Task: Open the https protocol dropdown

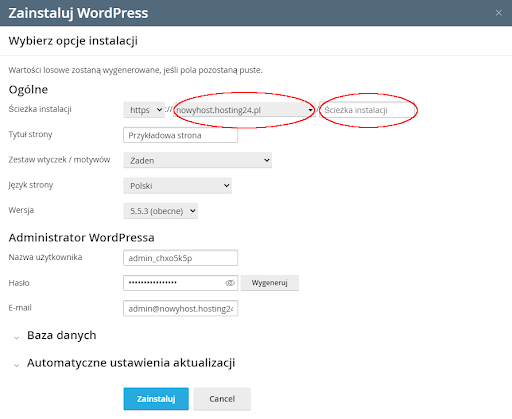Action: (144, 110)
